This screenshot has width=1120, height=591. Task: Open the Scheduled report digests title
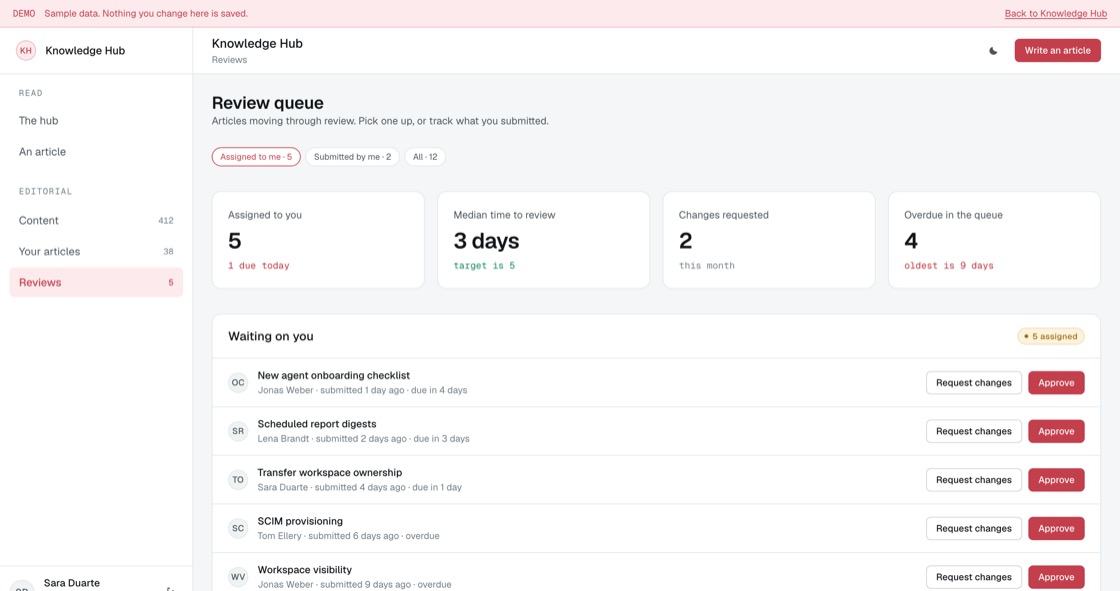(316, 424)
